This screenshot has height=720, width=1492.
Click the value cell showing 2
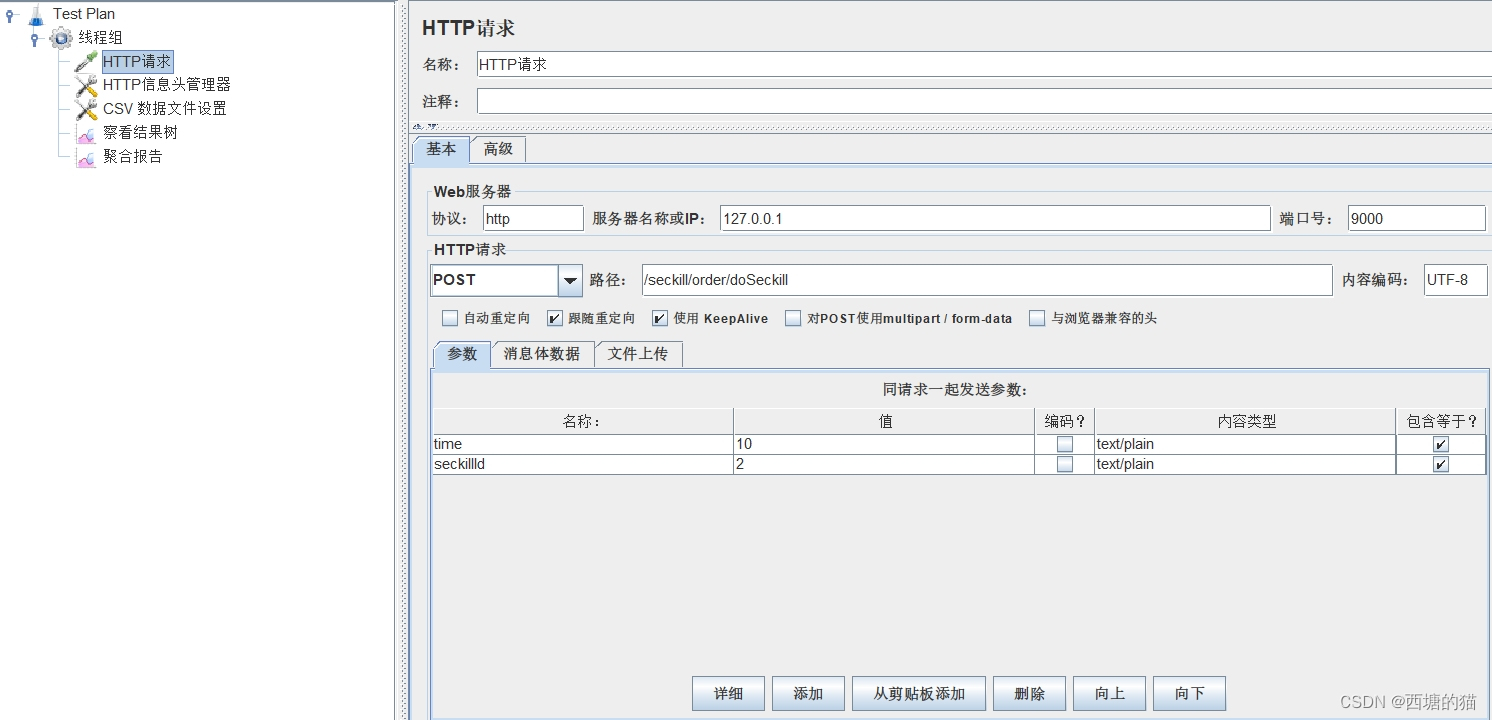[x=884, y=464]
